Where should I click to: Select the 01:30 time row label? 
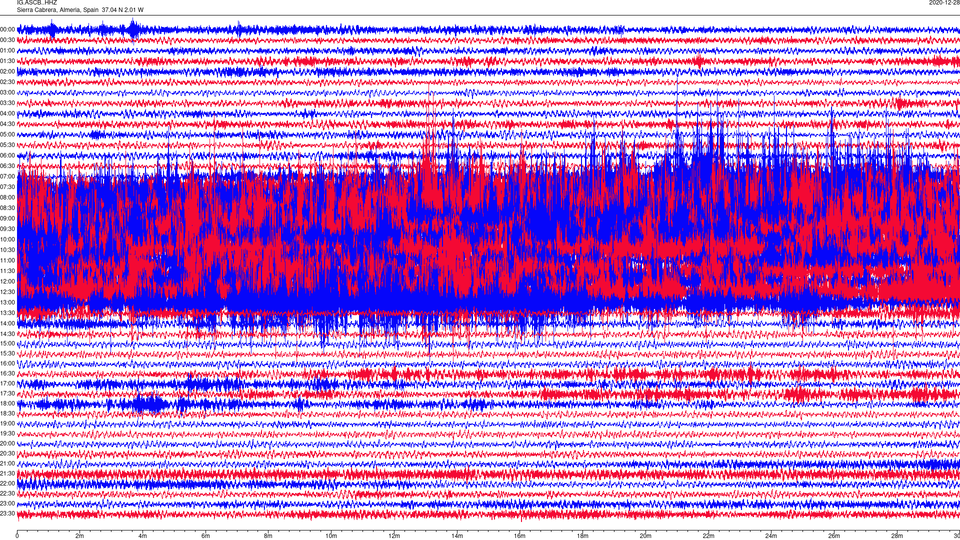click(x=8, y=61)
